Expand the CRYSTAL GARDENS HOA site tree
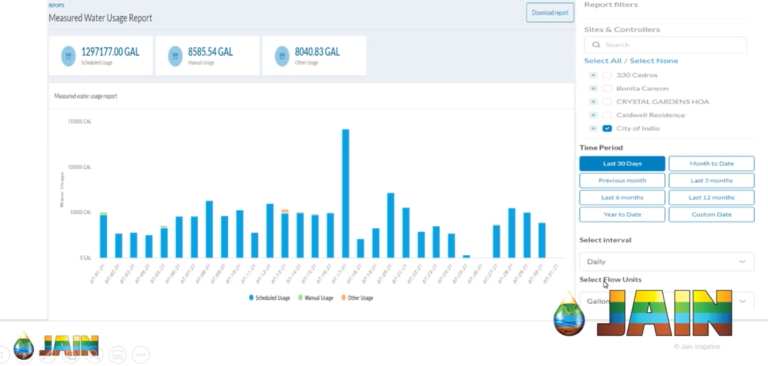The height and width of the screenshot is (366, 768). pos(593,101)
